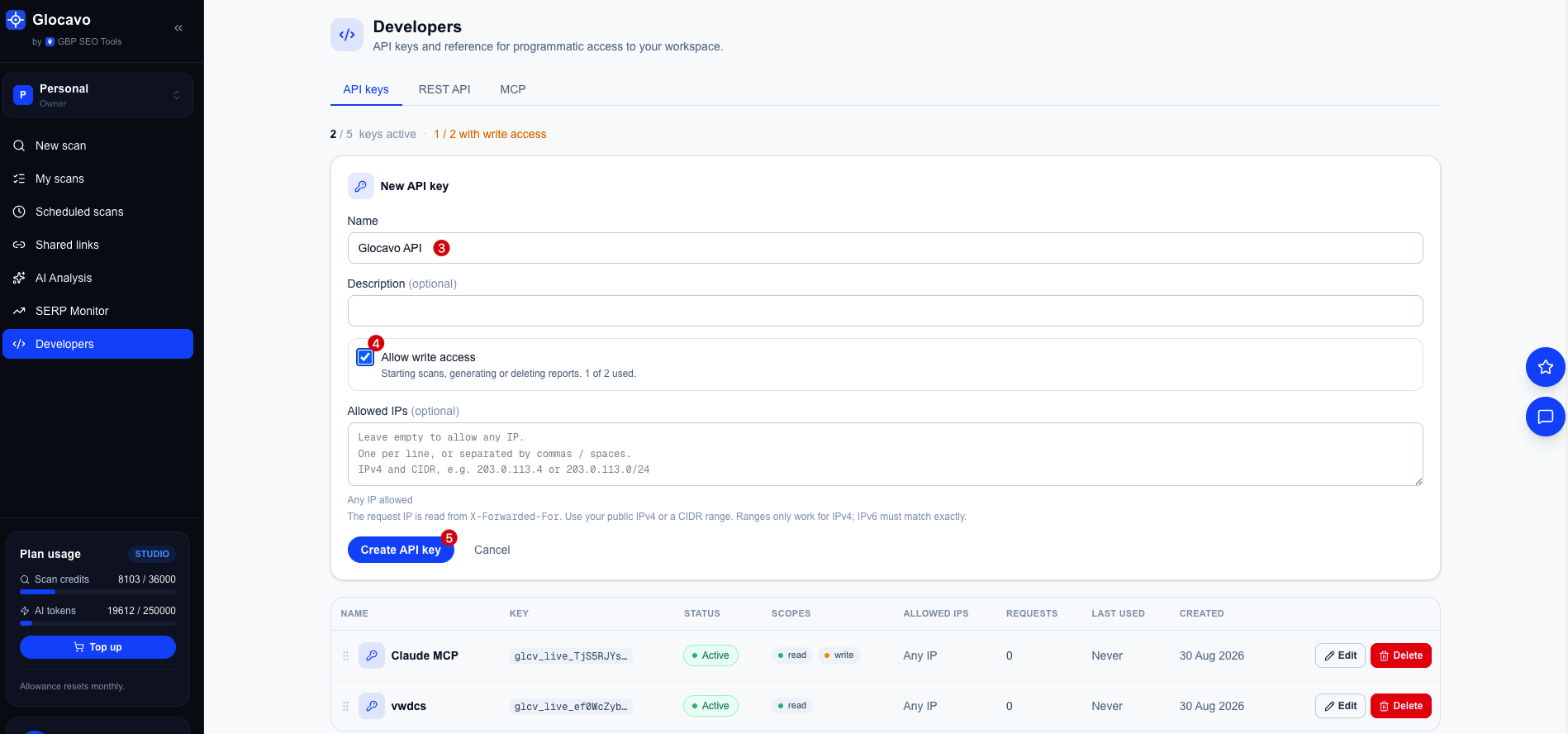Screen dimensions: 1568x734
Task: Click the Name input field
Action: pos(885,248)
